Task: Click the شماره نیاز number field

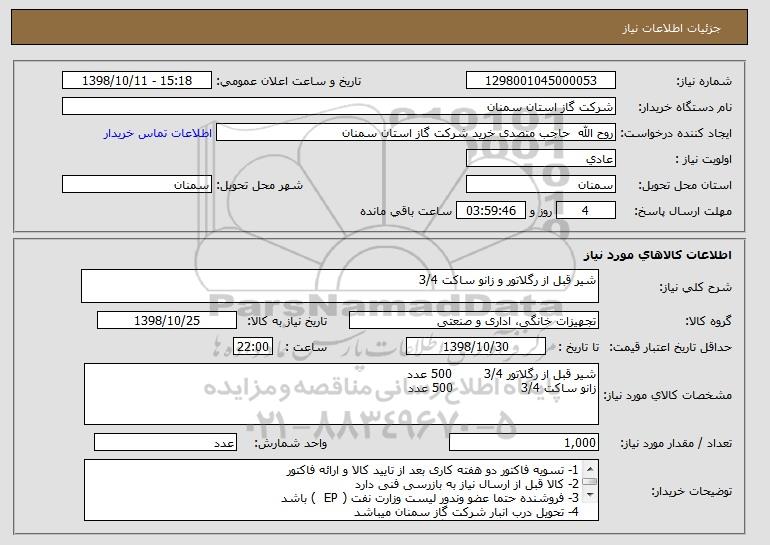Action: pos(541,81)
